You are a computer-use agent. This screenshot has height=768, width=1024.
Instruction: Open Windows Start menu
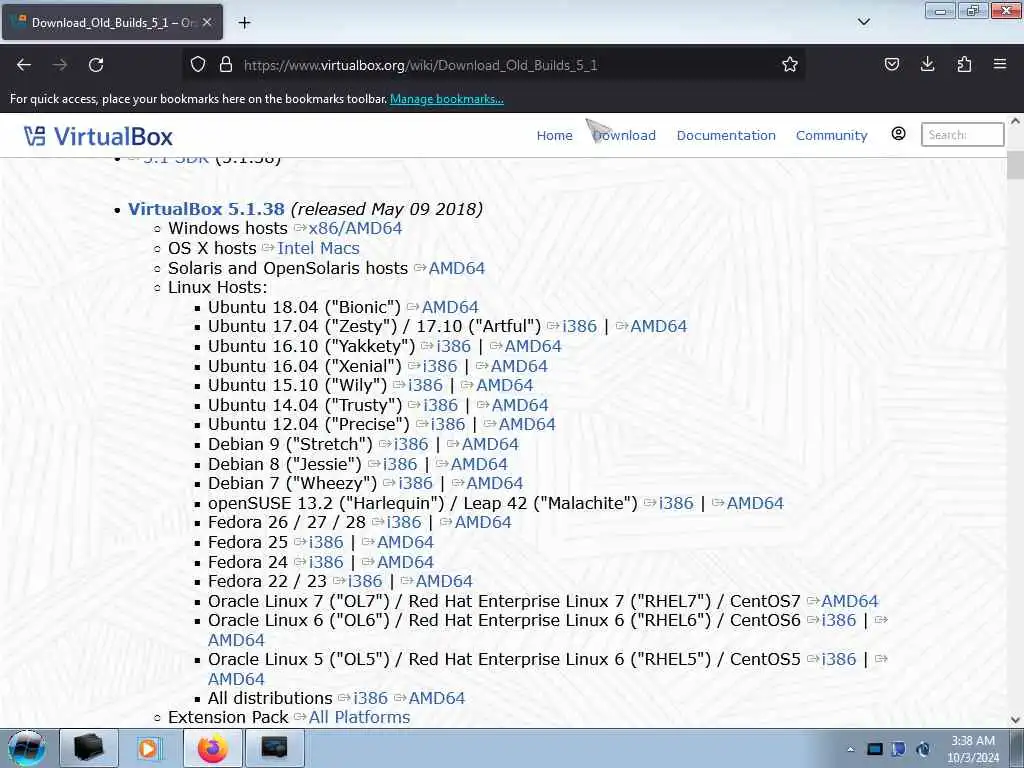[x=26, y=749]
